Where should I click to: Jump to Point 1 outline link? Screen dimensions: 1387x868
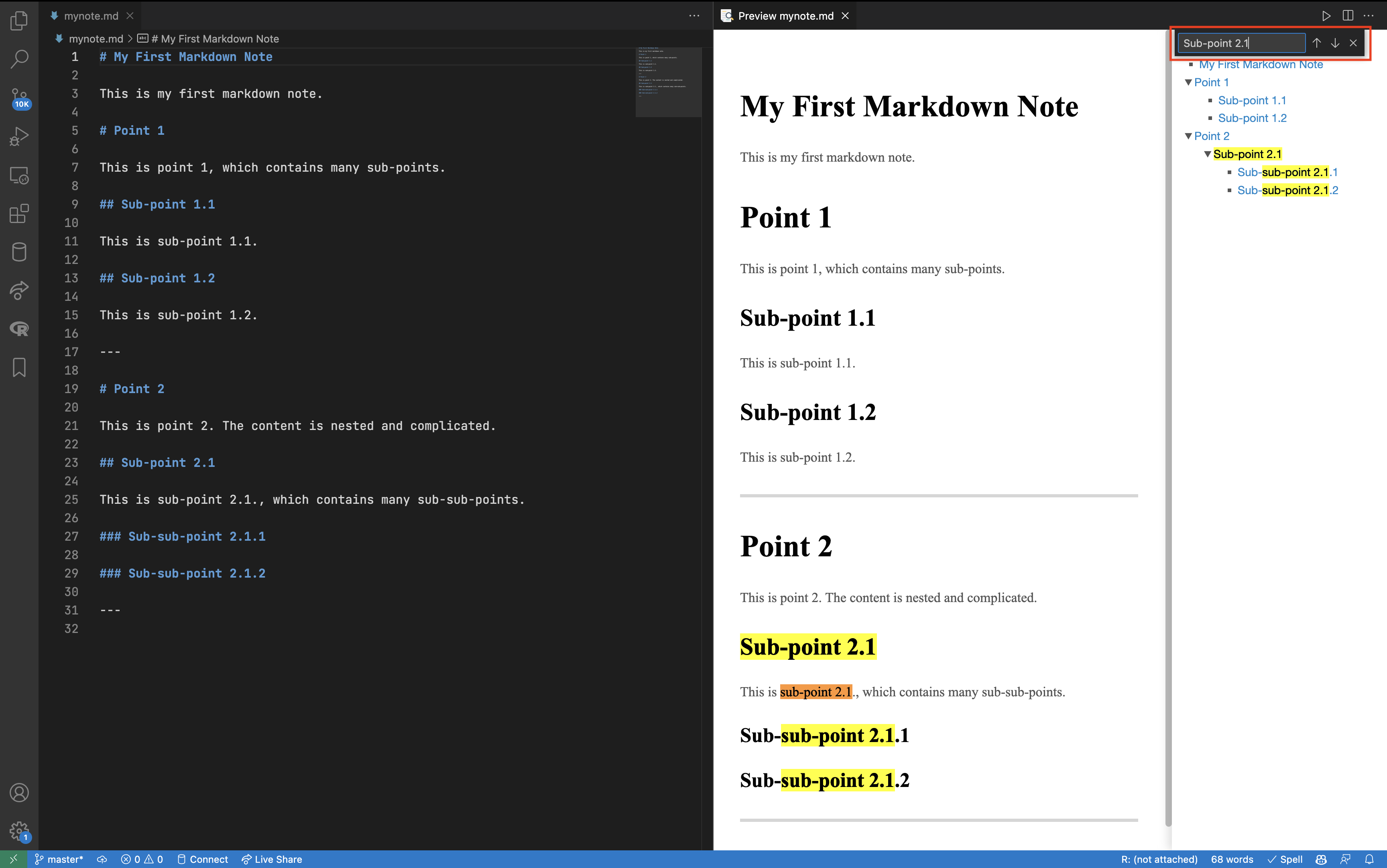[1211, 83]
